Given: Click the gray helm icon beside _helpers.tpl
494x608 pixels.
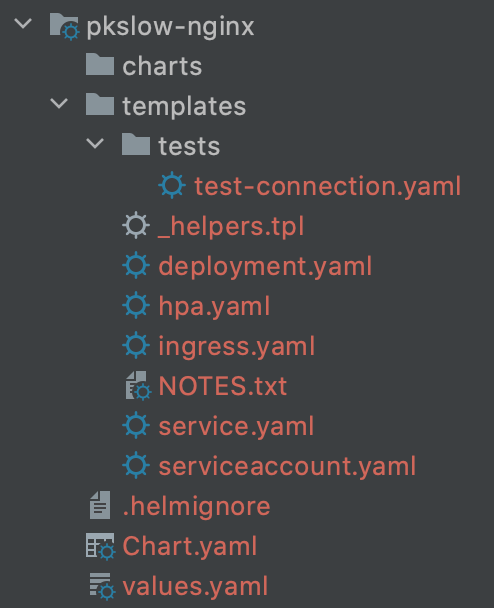Looking at the screenshot, I should 136,225.
